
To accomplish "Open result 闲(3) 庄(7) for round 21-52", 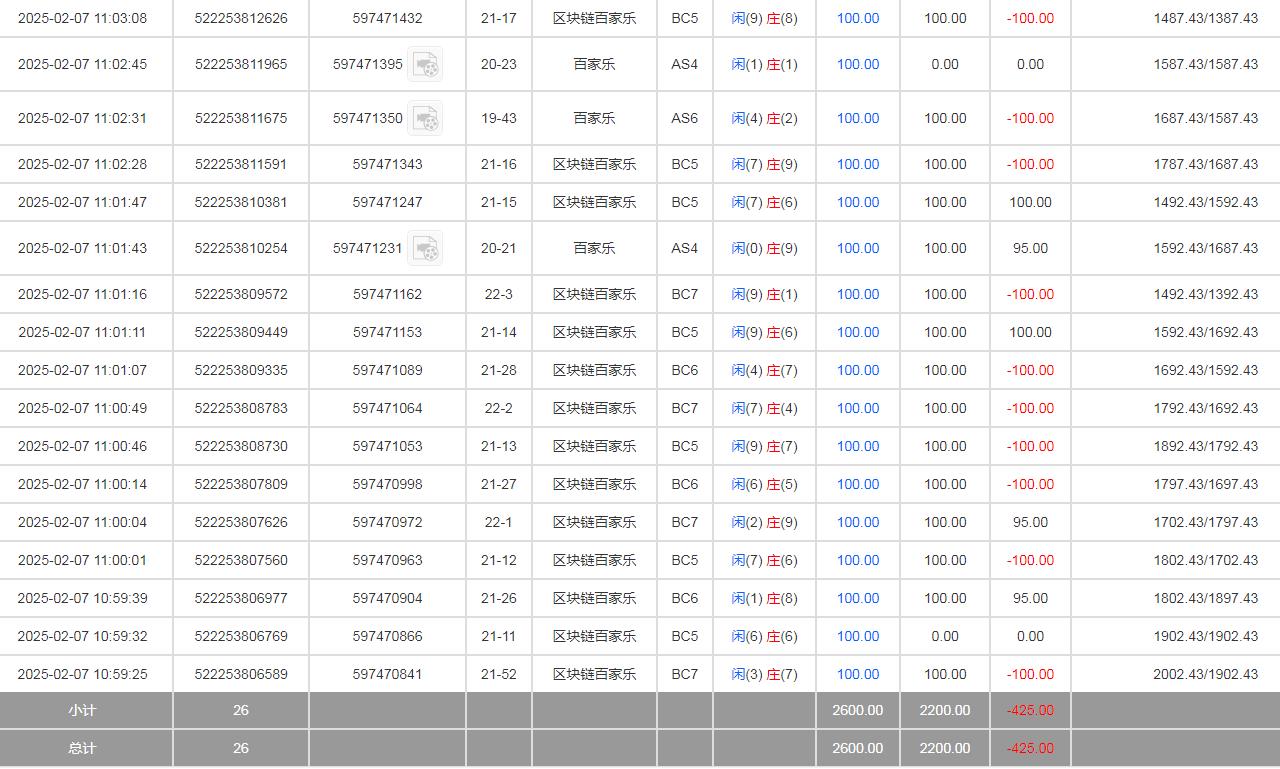I will 764,674.
